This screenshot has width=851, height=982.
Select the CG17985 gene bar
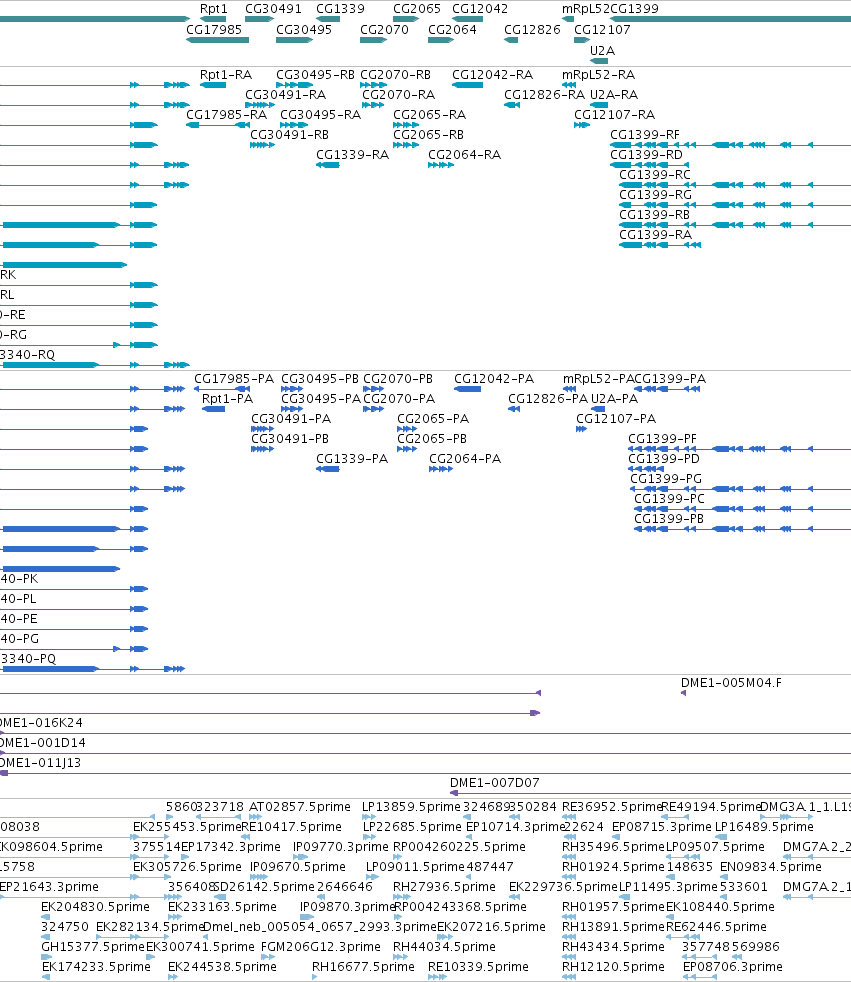pyautogui.click(x=217, y=40)
